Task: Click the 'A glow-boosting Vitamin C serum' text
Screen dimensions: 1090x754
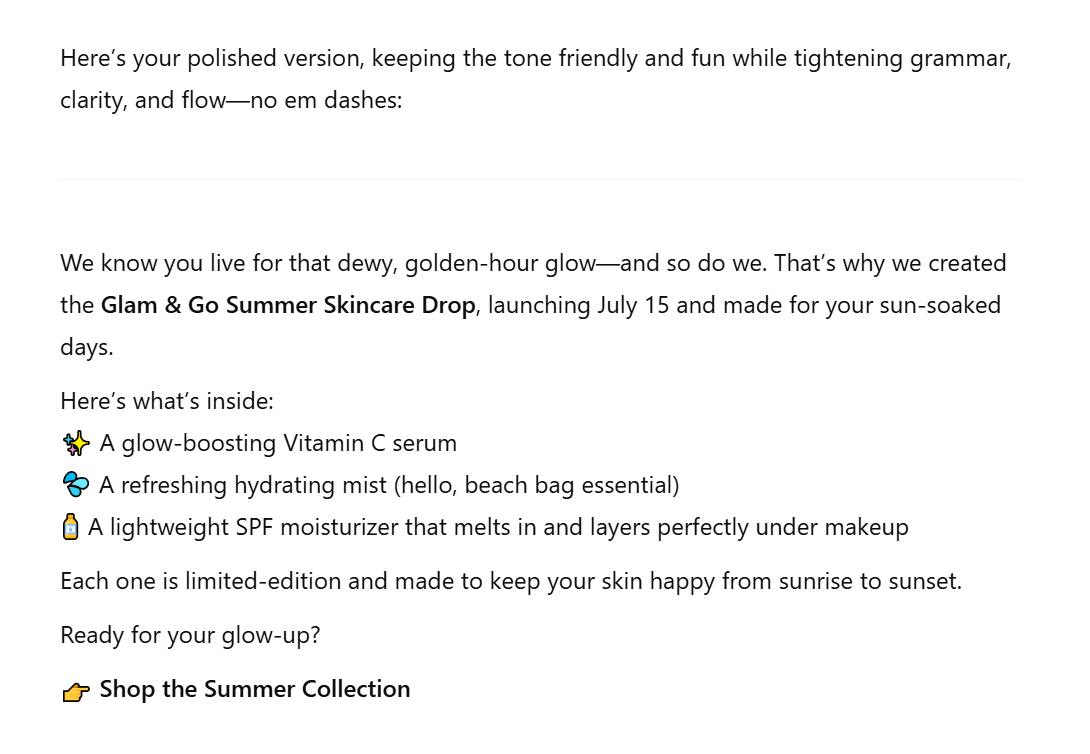Action: 278,443
